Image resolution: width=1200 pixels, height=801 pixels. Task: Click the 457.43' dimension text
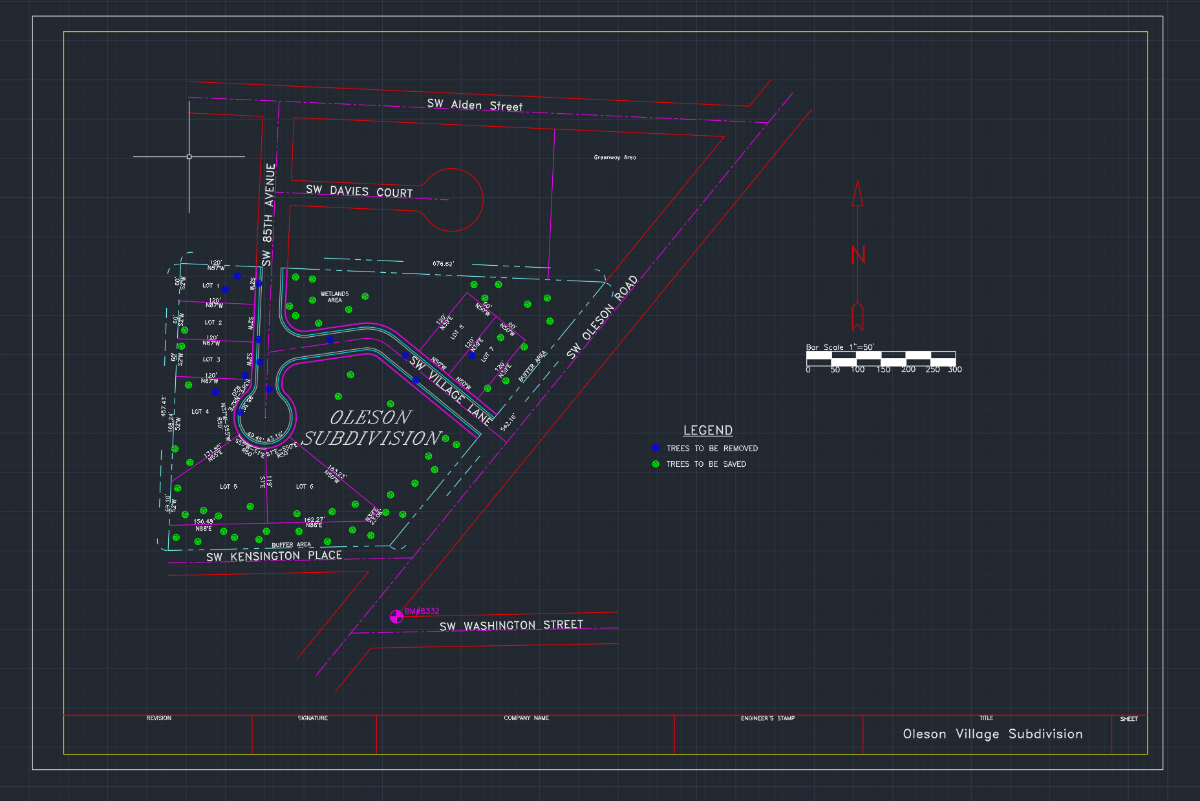point(163,408)
